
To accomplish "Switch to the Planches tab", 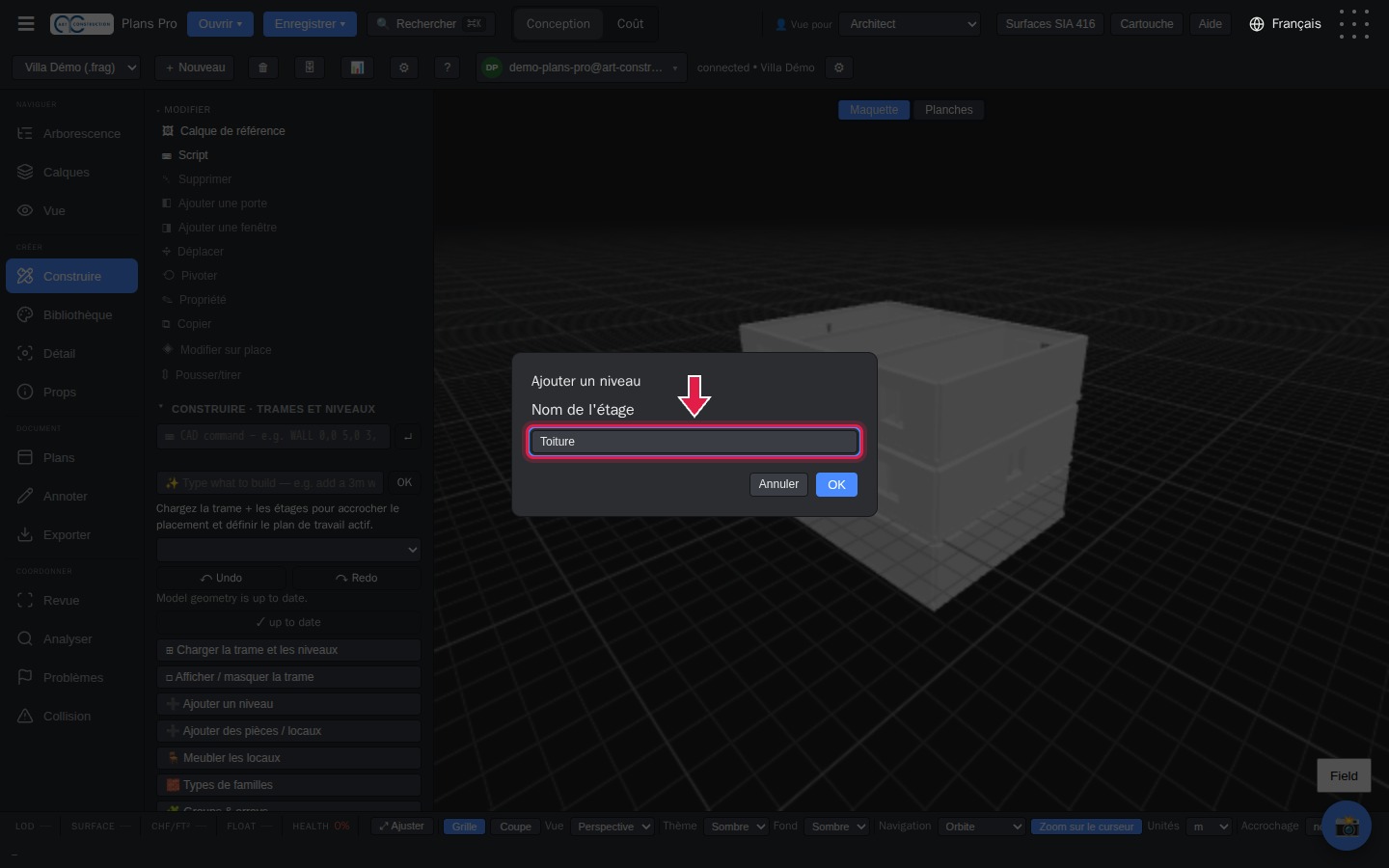I will pyautogui.click(x=949, y=110).
